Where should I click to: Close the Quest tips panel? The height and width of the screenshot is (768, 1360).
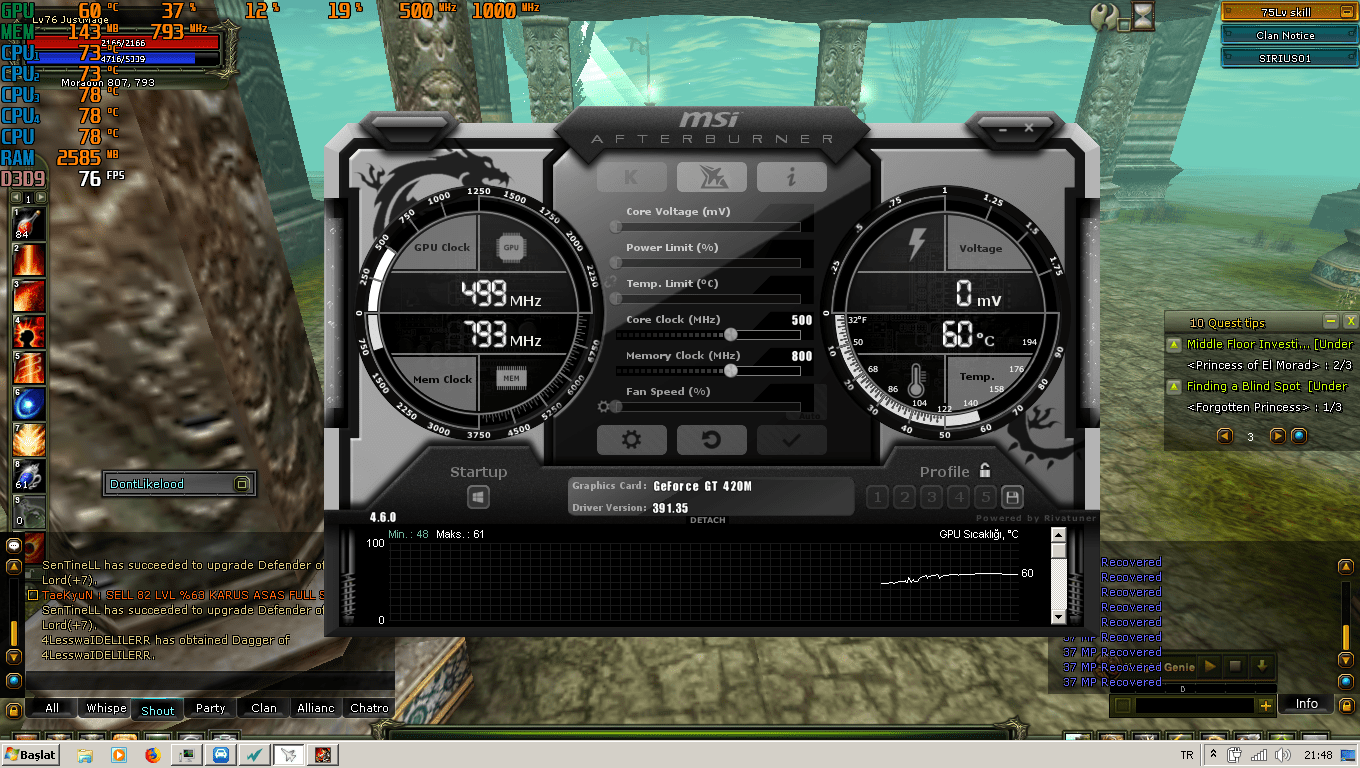pyautogui.click(x=1350, y=322)
